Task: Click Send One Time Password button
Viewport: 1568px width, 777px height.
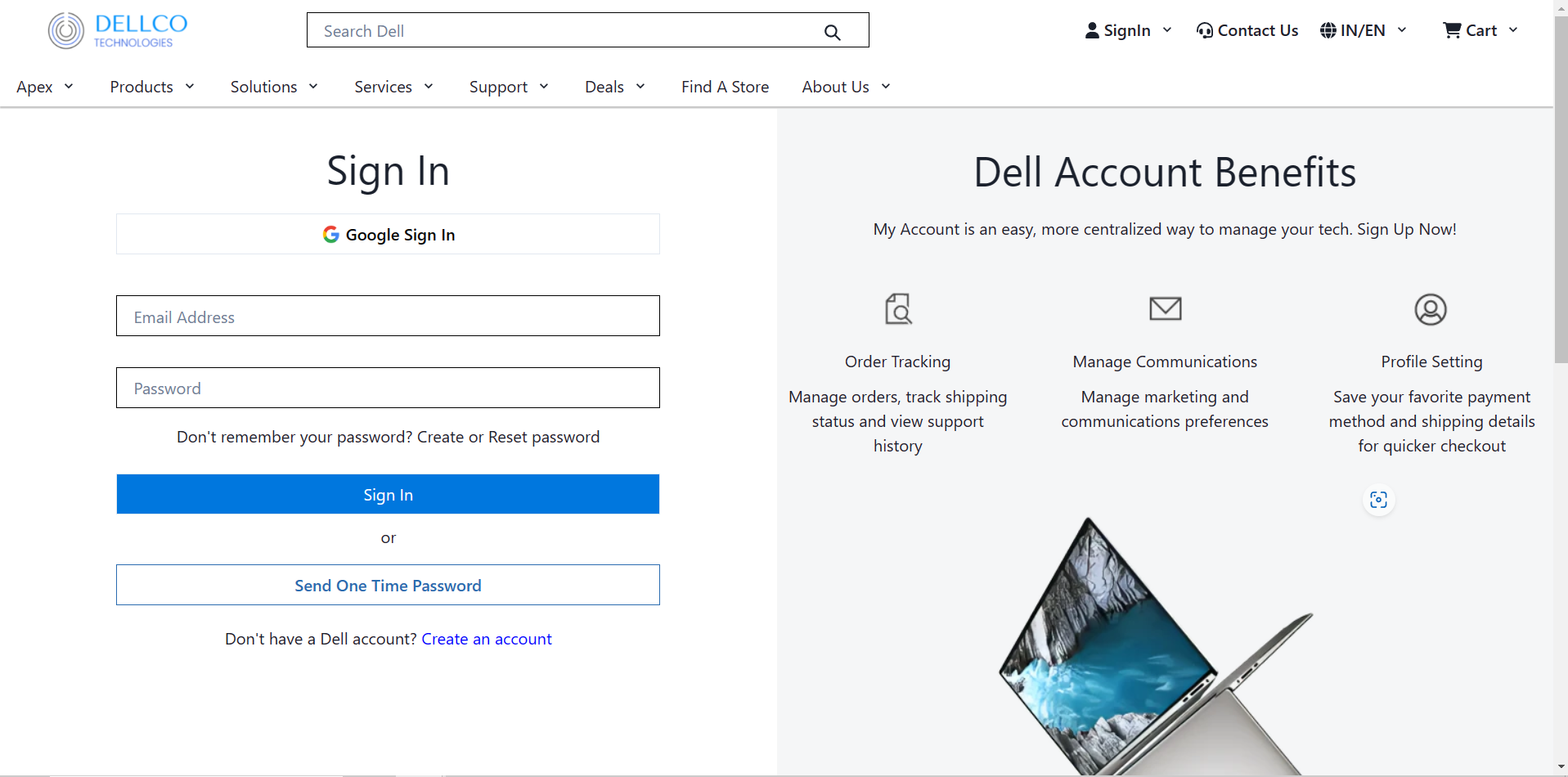Action: point(388,585)
